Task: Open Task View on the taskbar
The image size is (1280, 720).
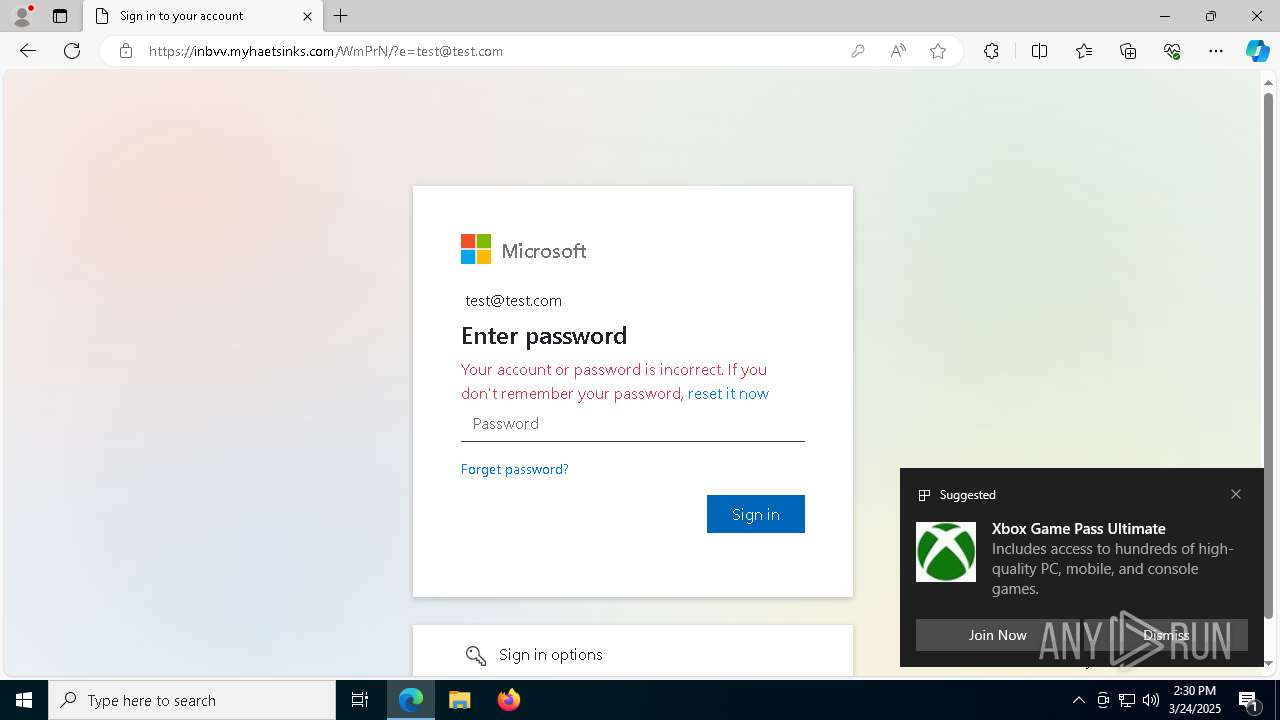Action: (360, 700)
